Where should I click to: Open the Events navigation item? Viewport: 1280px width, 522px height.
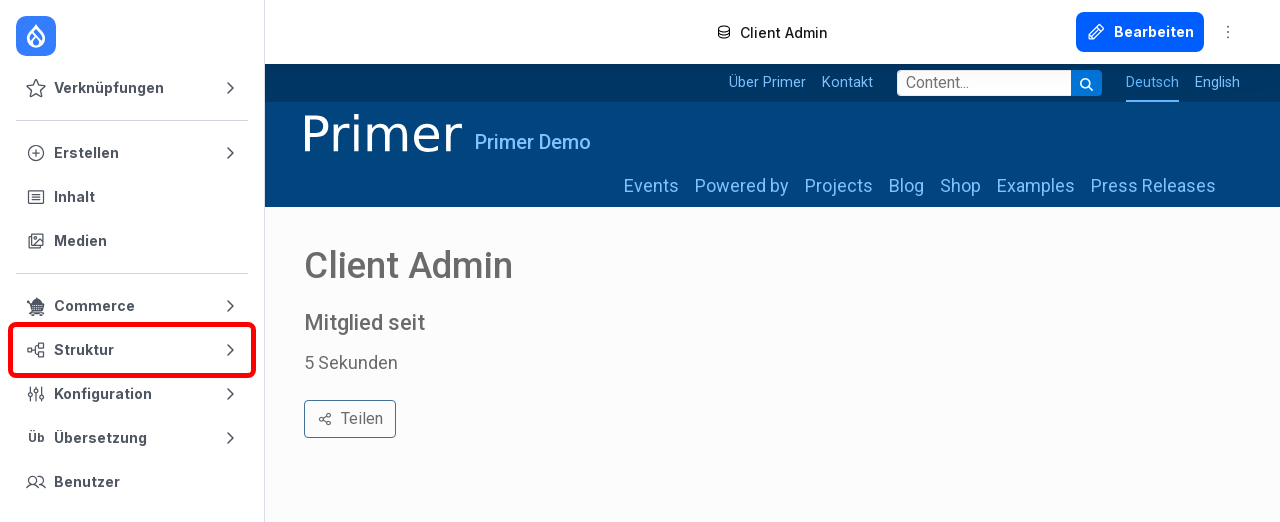pos(651,186)
